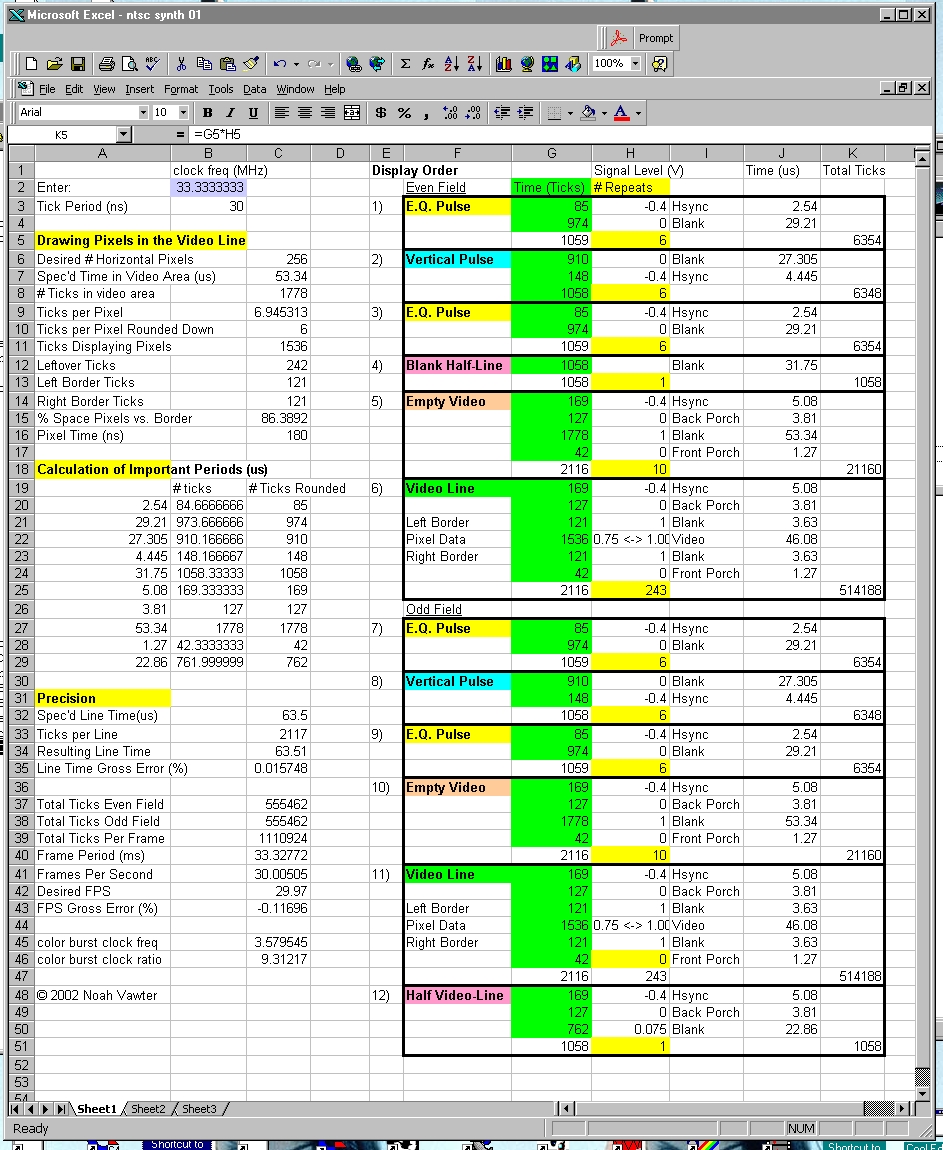
Task: Click the AutoSum sigma icon
Action: 405,64
